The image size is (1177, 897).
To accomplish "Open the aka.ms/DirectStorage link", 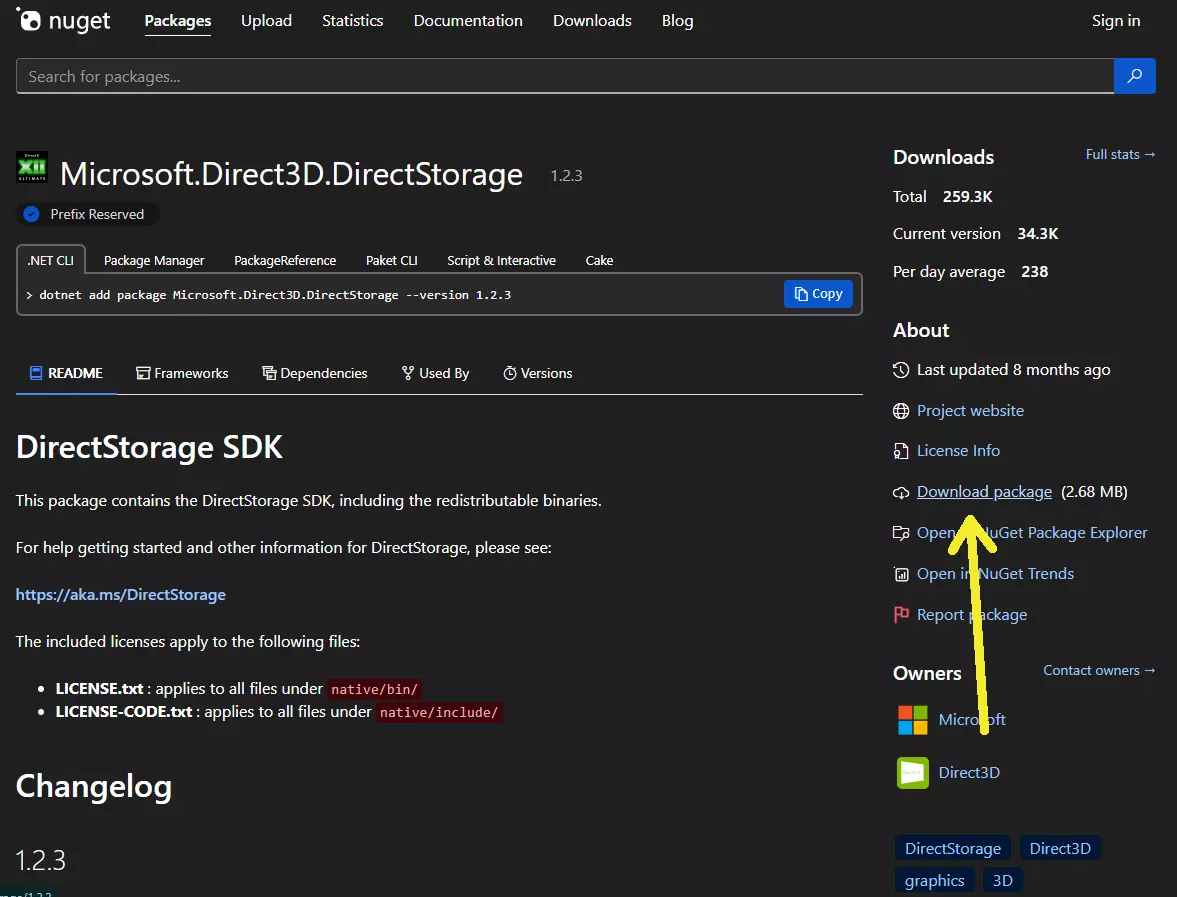I will (x=120, y=594).
